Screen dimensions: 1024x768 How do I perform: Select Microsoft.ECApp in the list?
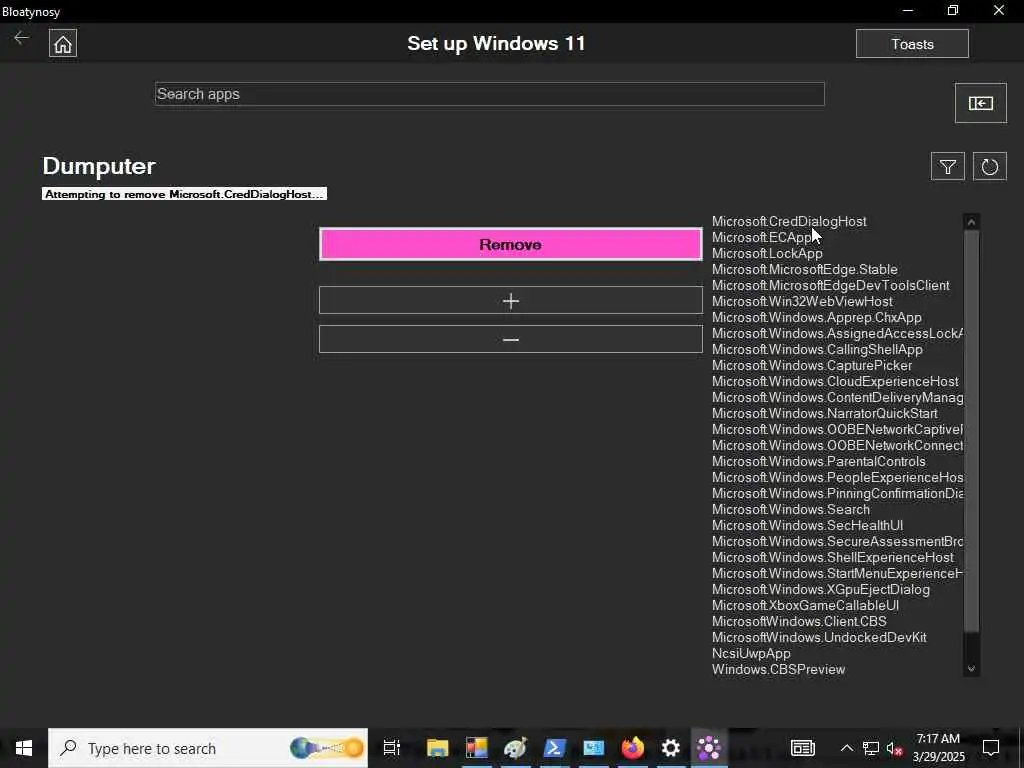point(762,238)
